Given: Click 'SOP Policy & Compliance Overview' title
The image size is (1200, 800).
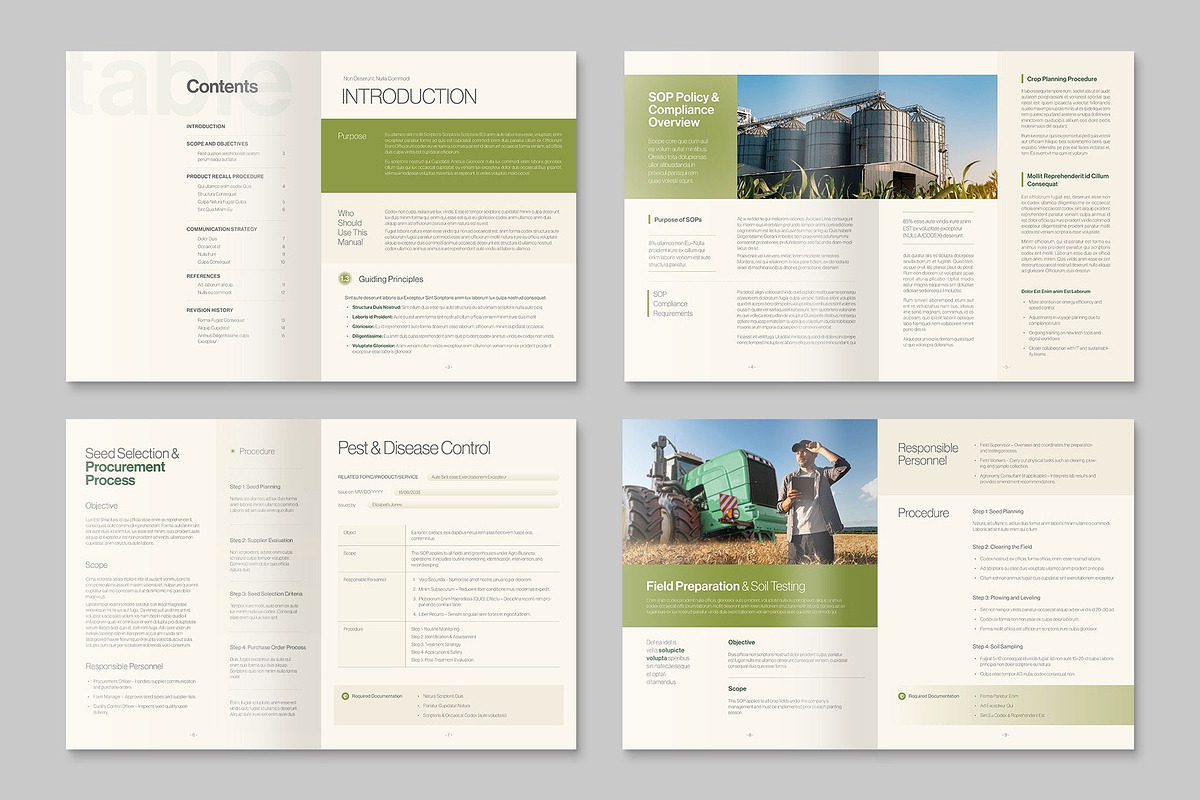Looking at the screenshot, I should (684, 109).
